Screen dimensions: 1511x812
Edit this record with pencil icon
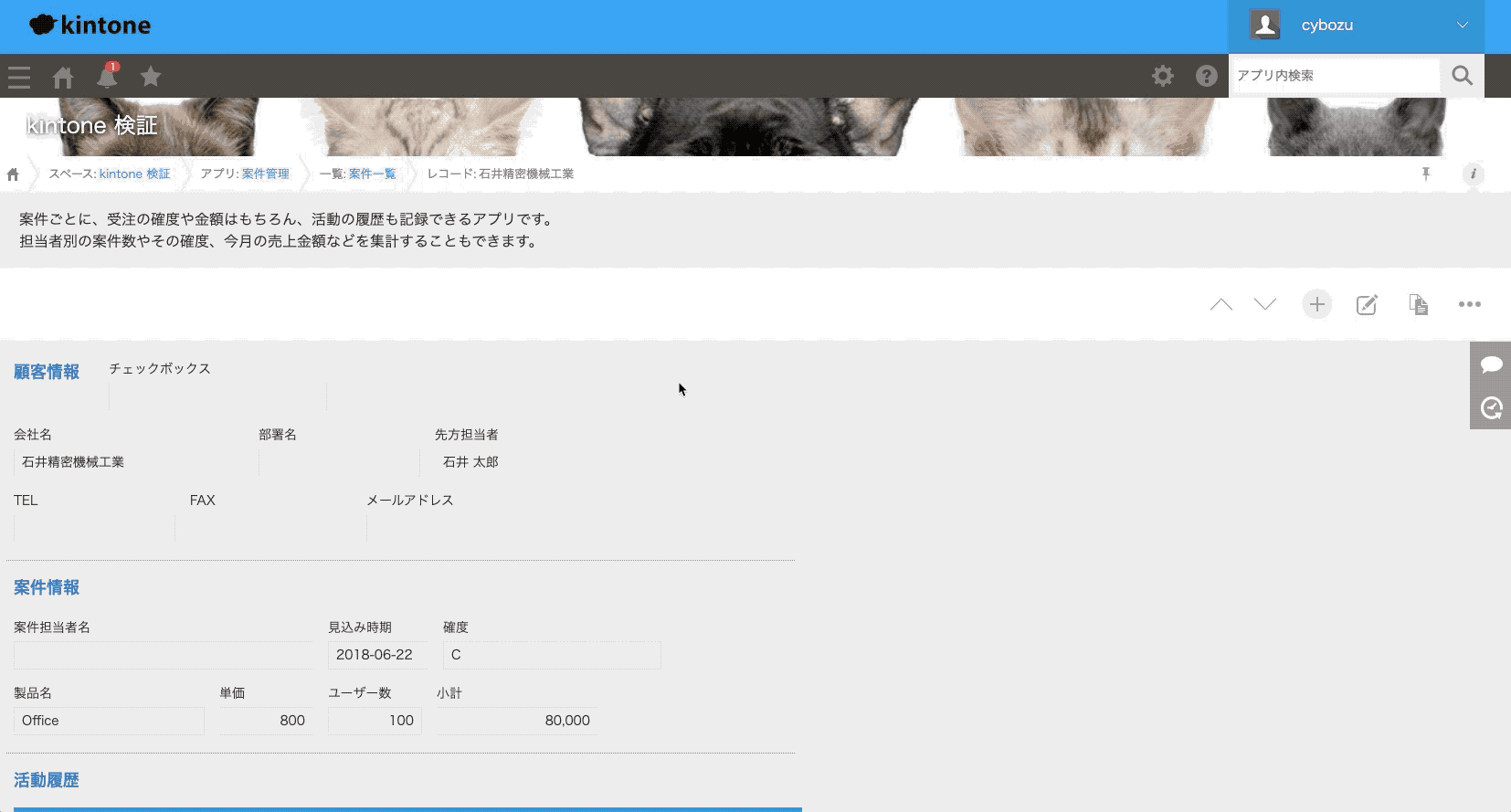click(x=1367, y=304)
